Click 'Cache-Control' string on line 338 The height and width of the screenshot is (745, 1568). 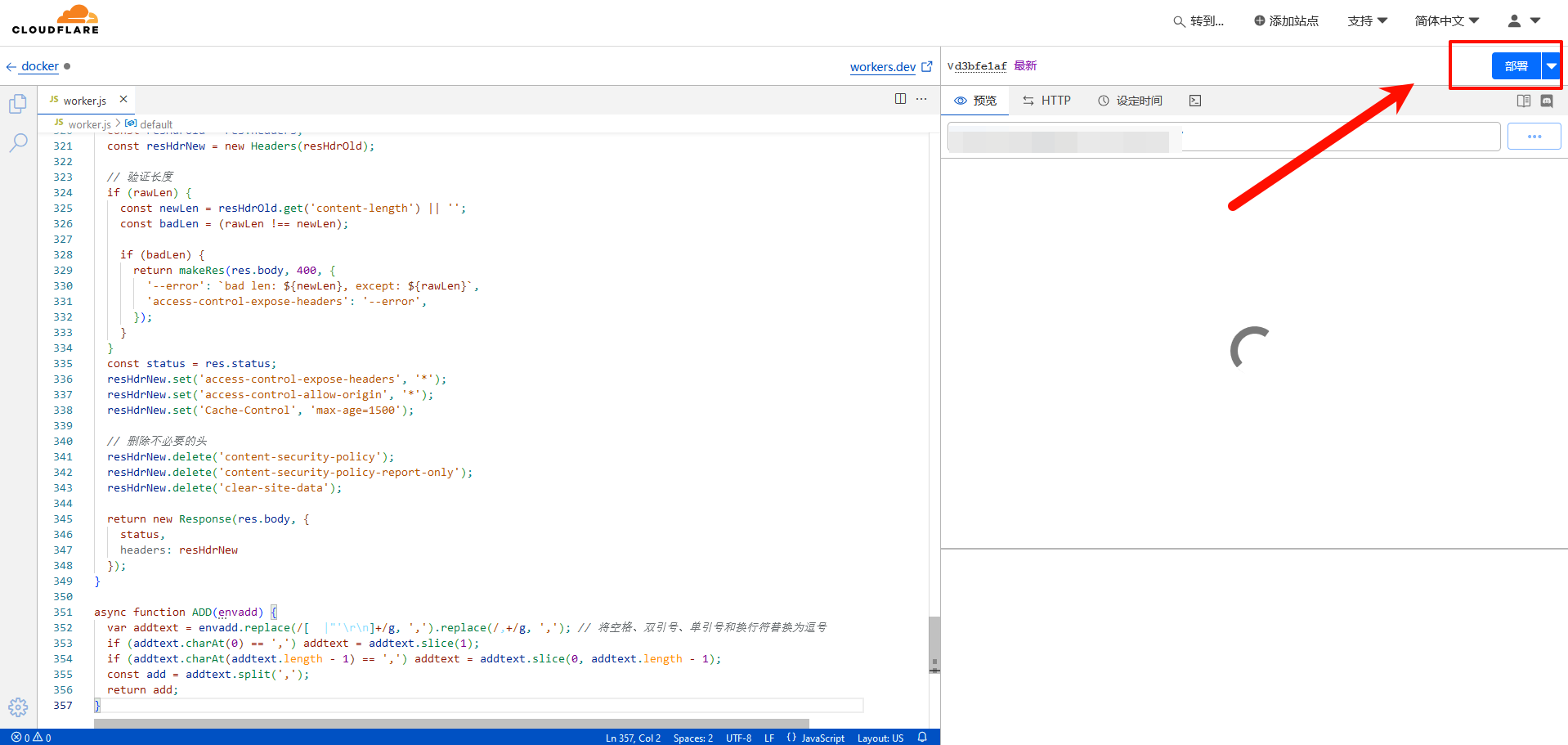tap(248, 410)
